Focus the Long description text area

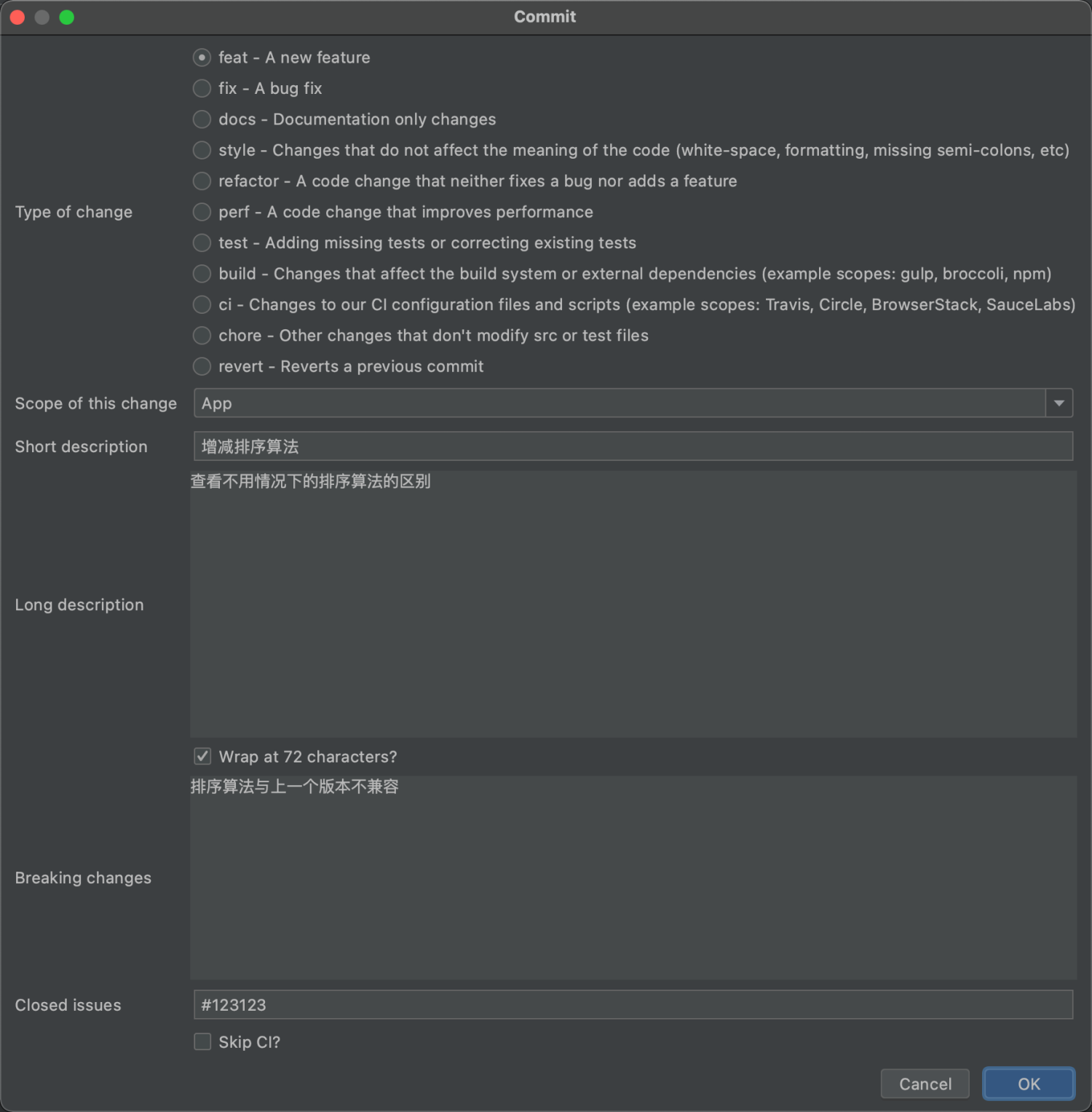(632, 604)
